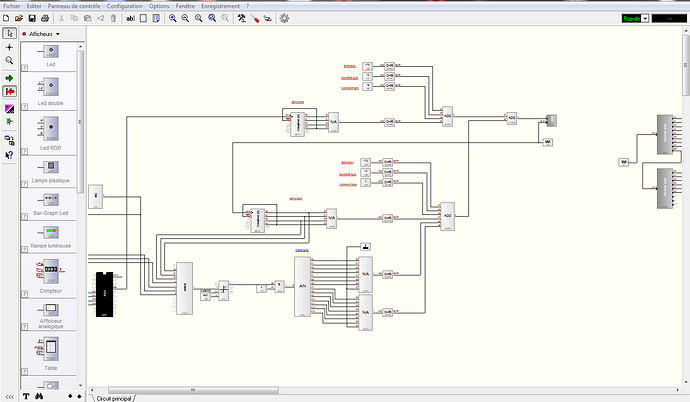Select the arrow pointer tool

click(9, 34)
